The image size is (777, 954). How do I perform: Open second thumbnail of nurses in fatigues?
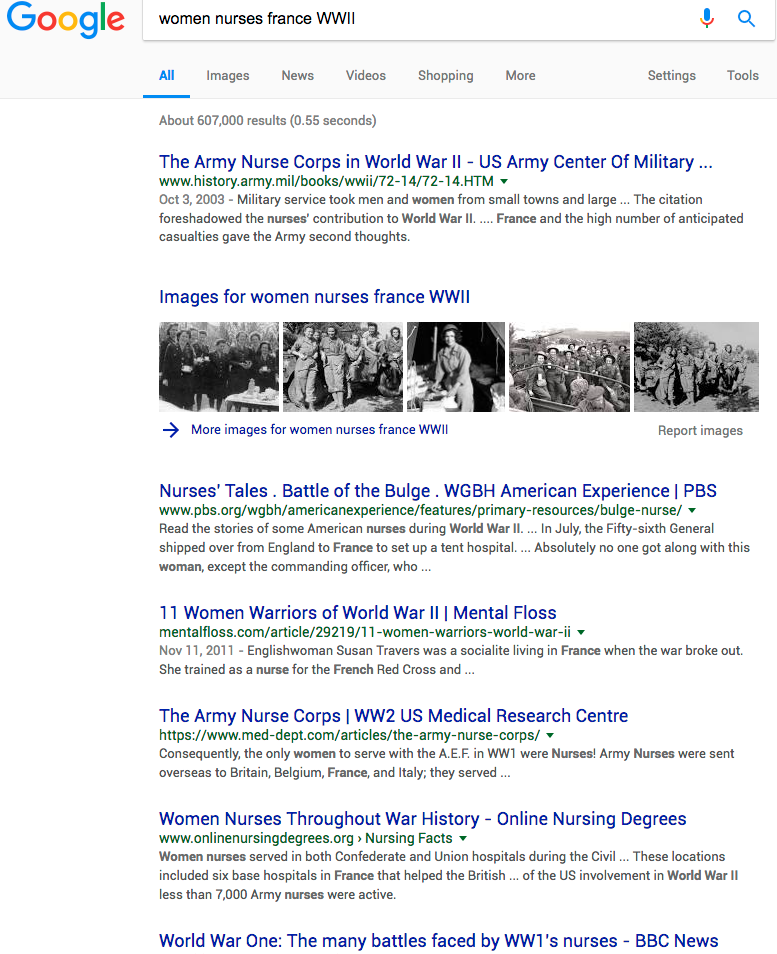(343, 367)
